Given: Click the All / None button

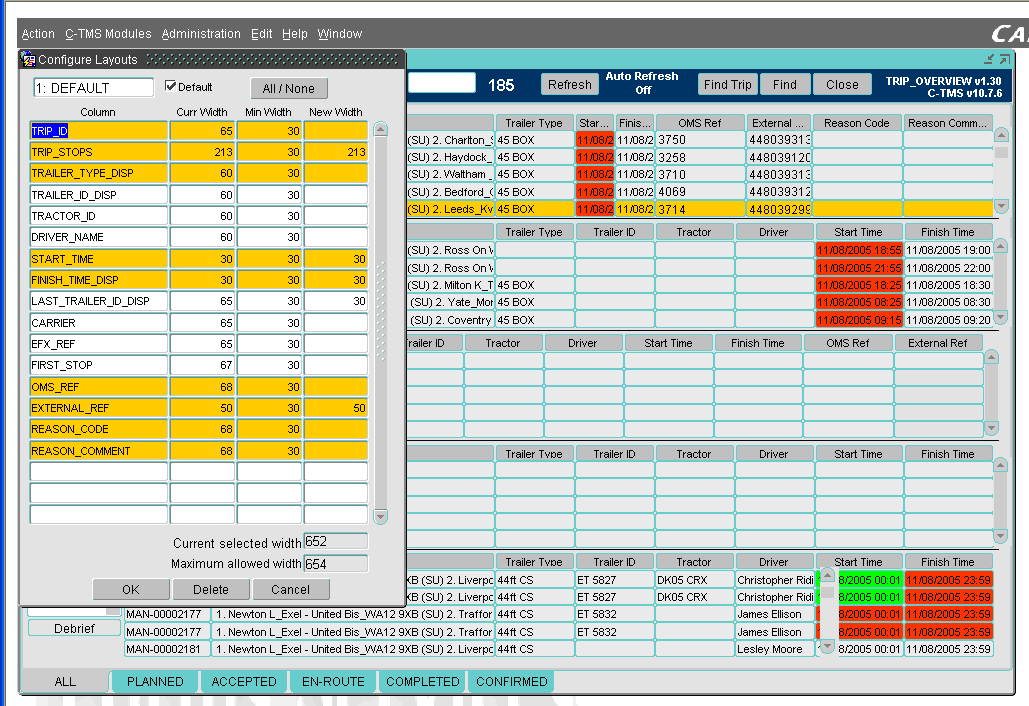Looking at the screenshot, I should pos(289,89).
